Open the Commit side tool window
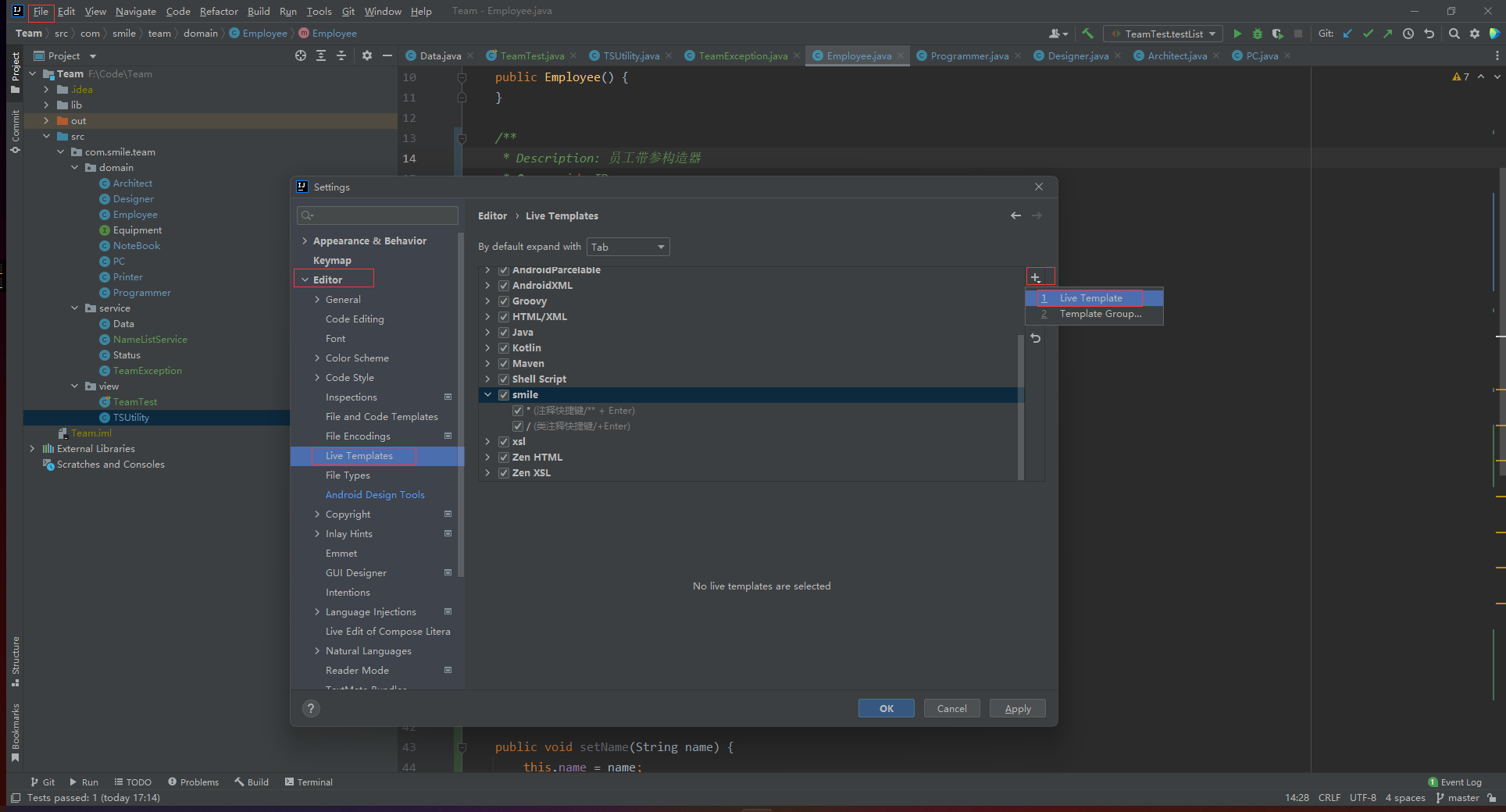The width and height of the screenshot is (1506, 812). [x=15, y=131]
